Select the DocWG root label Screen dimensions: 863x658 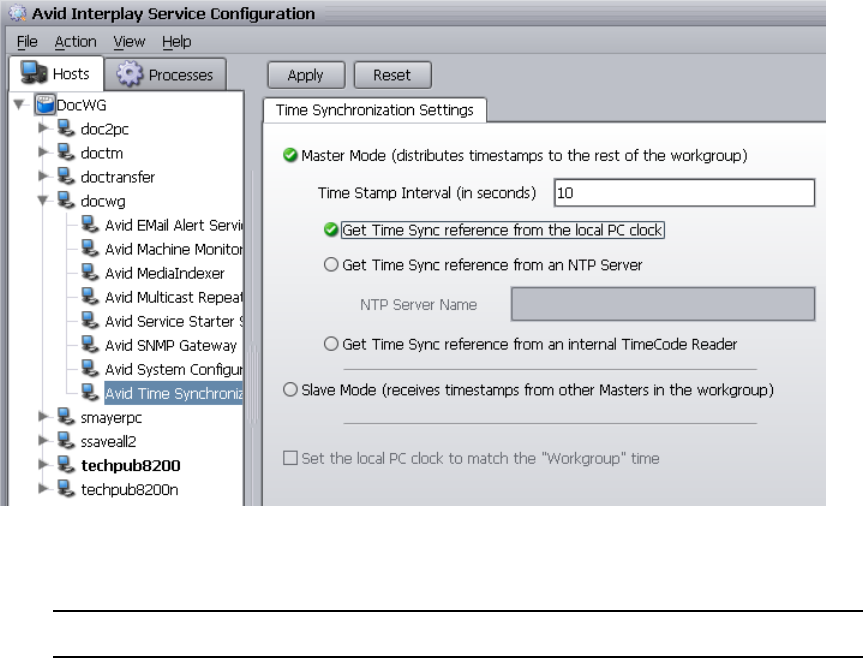[81, 105]
